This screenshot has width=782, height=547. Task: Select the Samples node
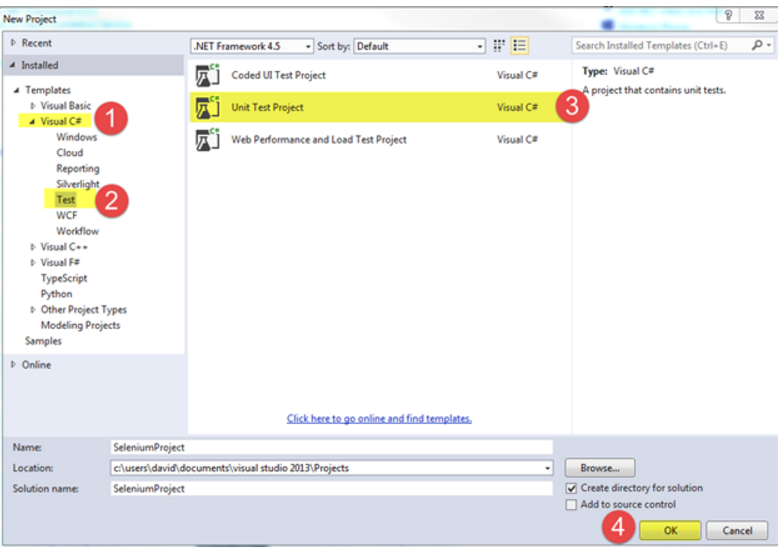43,341
